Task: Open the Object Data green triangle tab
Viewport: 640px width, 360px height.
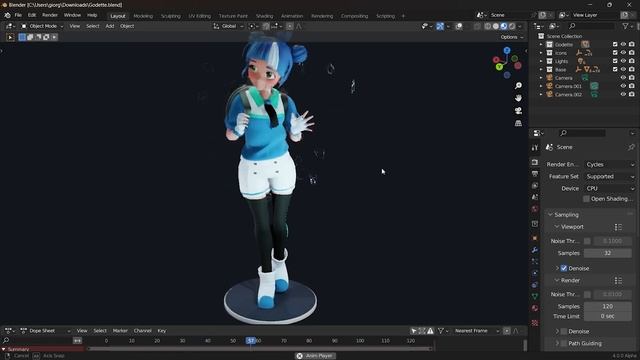Action: [535, 296]
